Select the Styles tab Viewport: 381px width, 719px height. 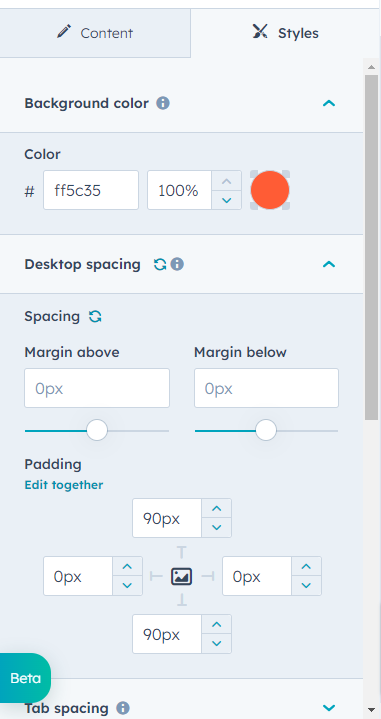(286, 33)
